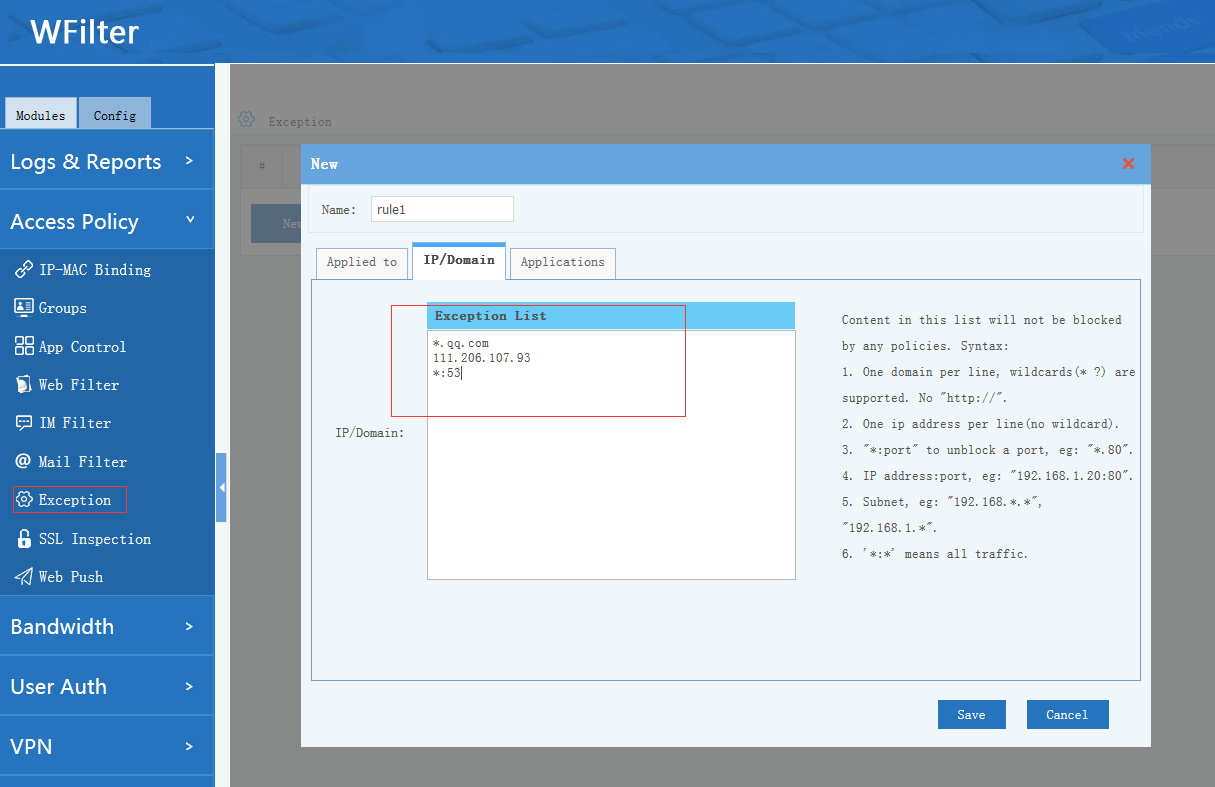Viewport: 1215px width, 787px height.
Task: Click the Name field containing rule1
Action: (x=442, y=209)
